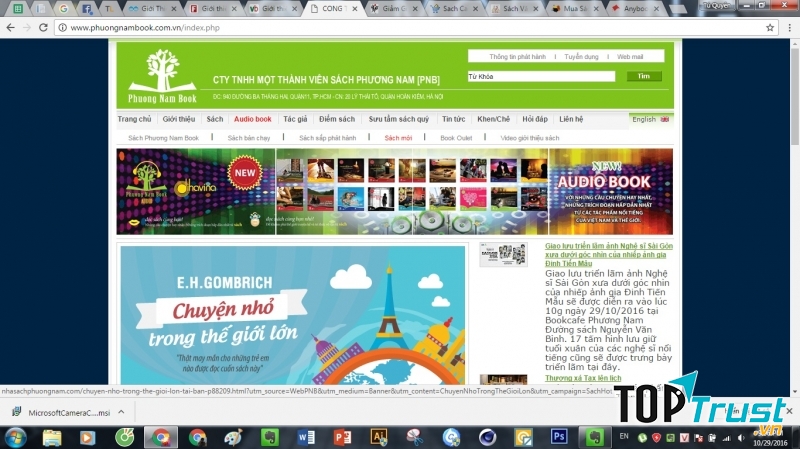Open File Explorer from taskbar
This screenshot has width=800, height=449.
(x=52, y=438)
